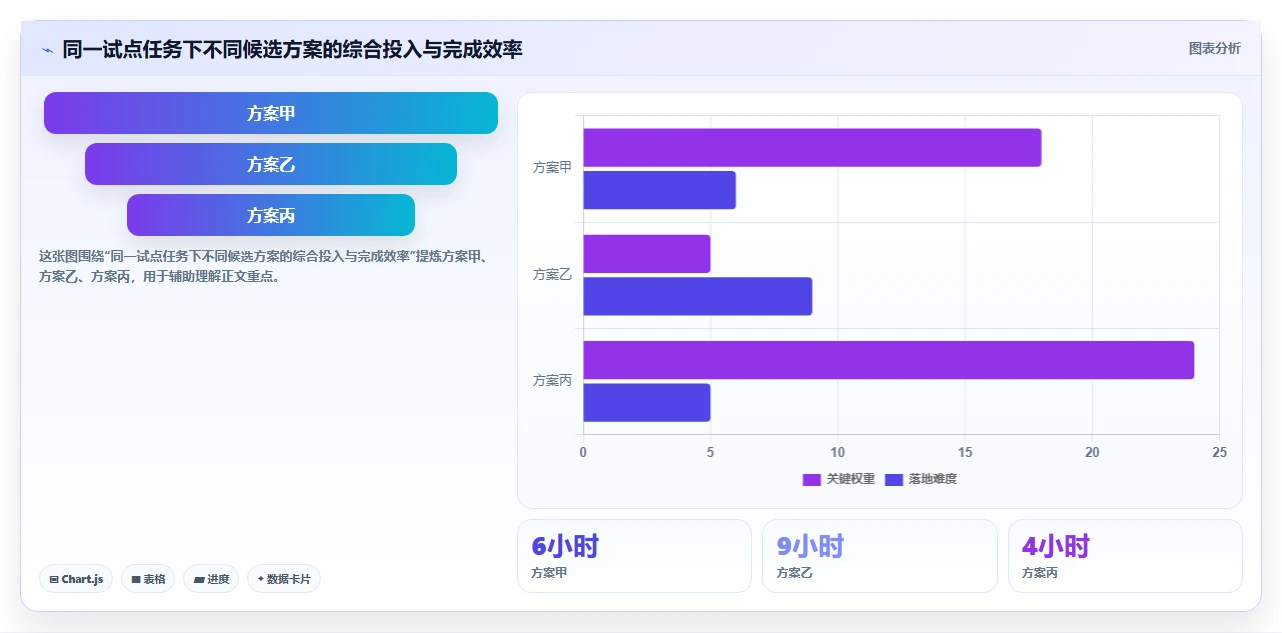The width and height of the screenshot is (1282, 633).
Task: Click the 方案乙 funnel bar
Action: click(271, 164)
